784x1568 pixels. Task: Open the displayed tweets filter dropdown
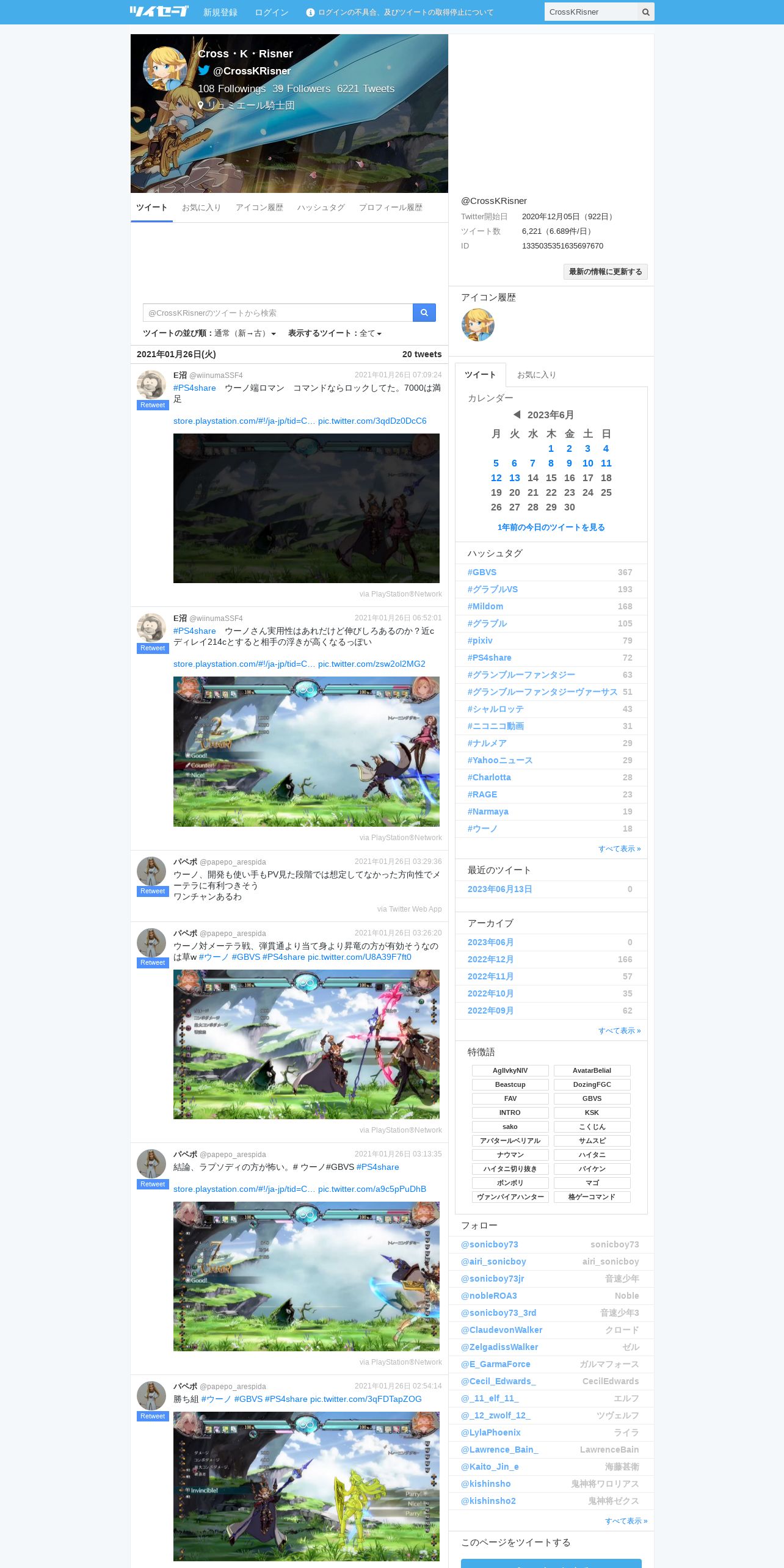(371, 333)
